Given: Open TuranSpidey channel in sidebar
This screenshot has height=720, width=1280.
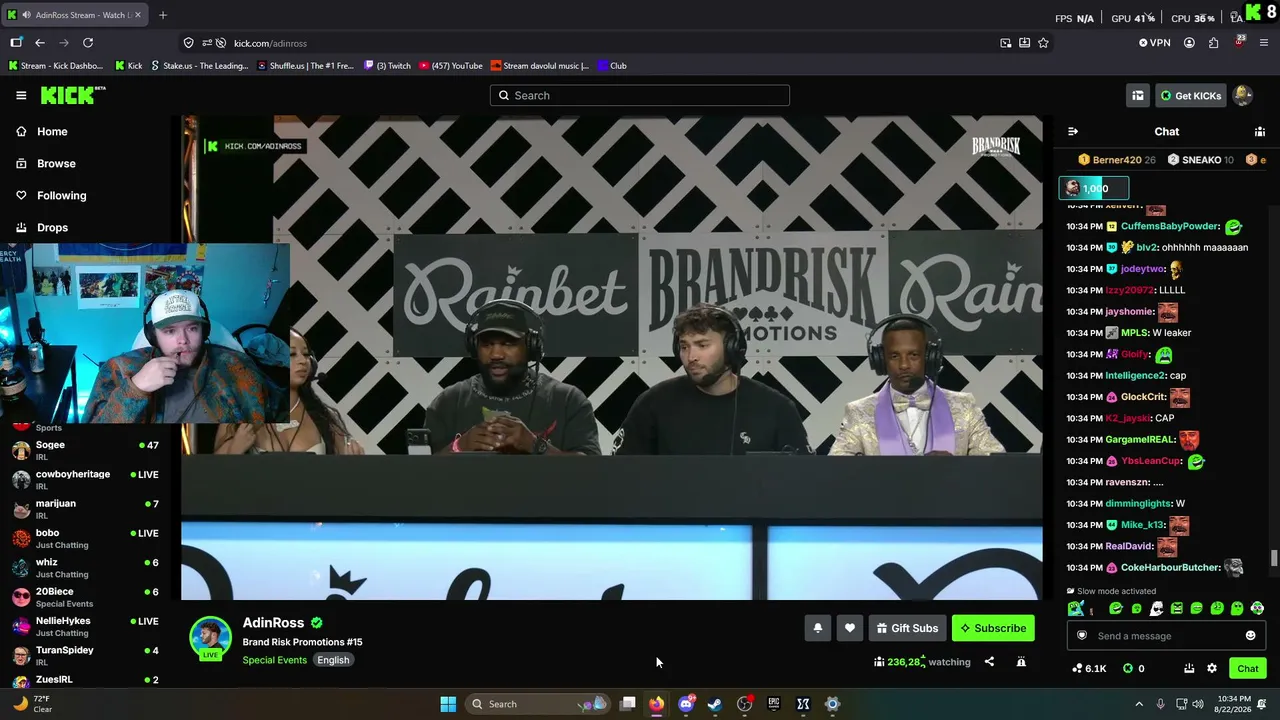Looking at the screenshot, I should click(x=86, y=655).
